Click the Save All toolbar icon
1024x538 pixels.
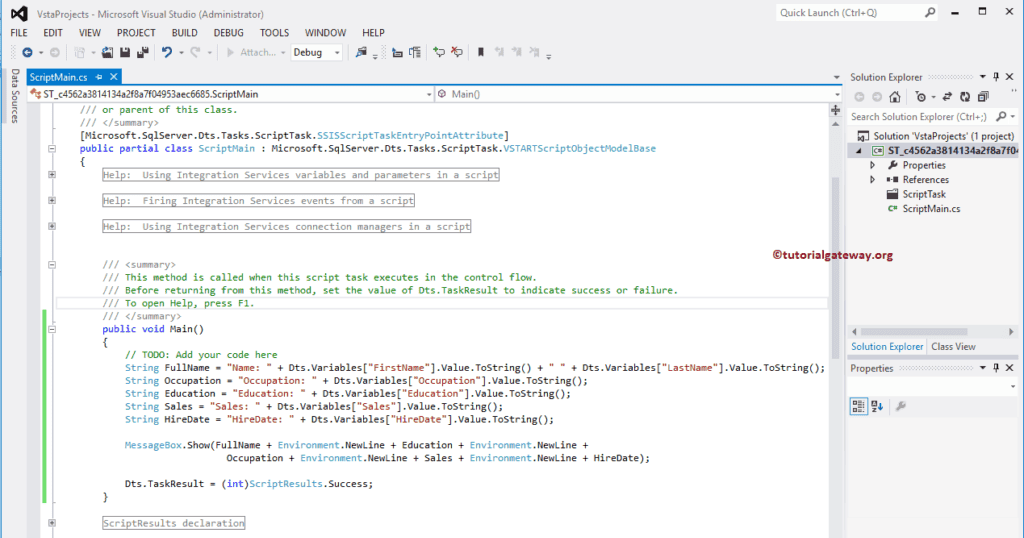[x=142, y=52]
